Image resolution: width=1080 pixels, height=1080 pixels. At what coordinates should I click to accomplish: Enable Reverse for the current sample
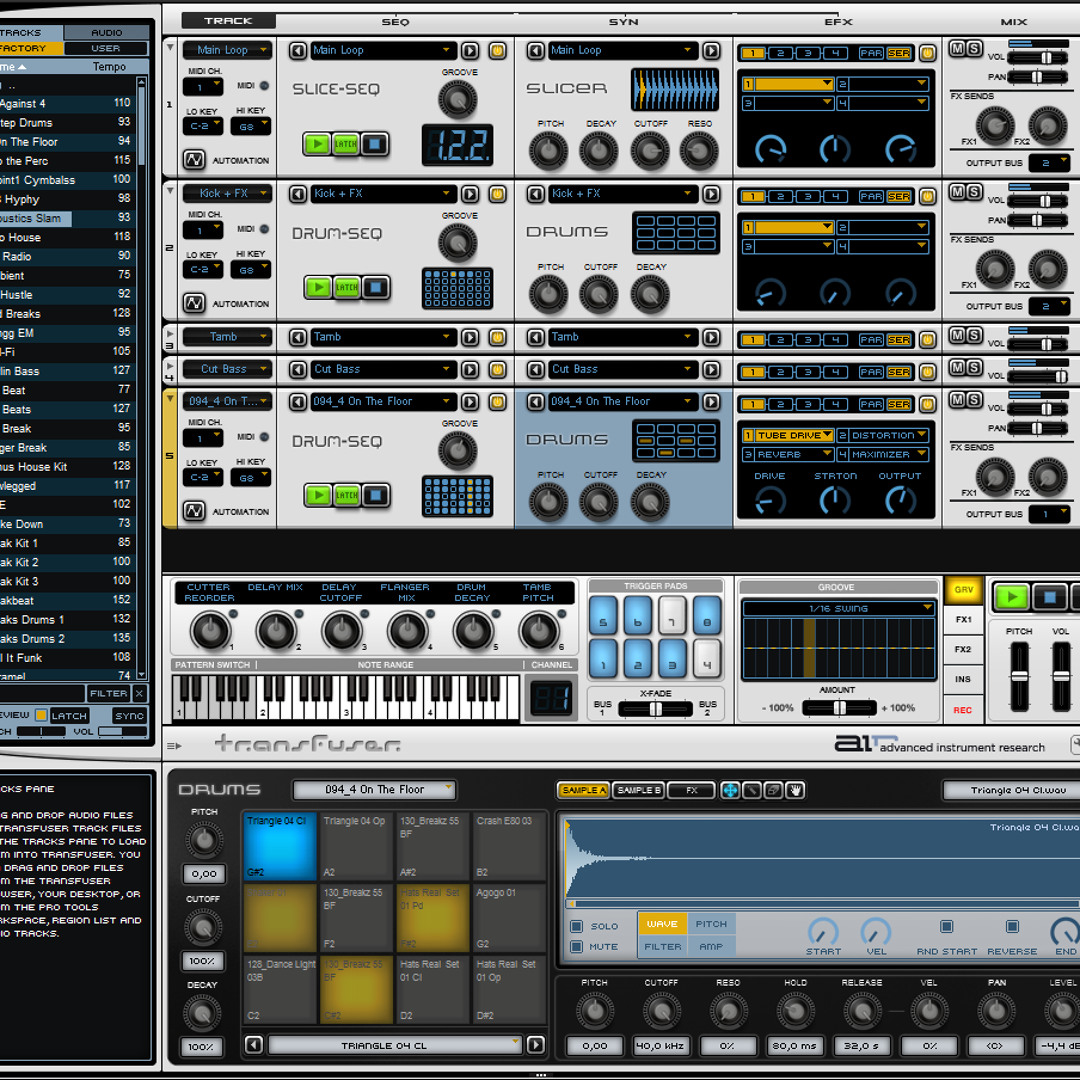1012,927
